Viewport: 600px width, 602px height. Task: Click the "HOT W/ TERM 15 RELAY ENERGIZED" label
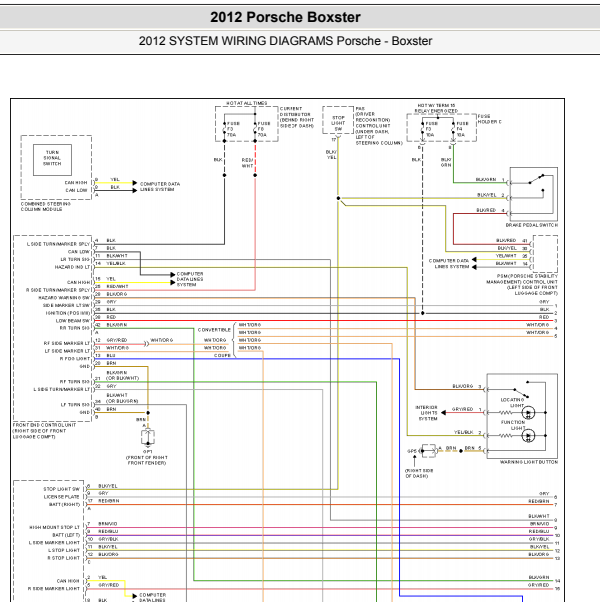point(436,108)
